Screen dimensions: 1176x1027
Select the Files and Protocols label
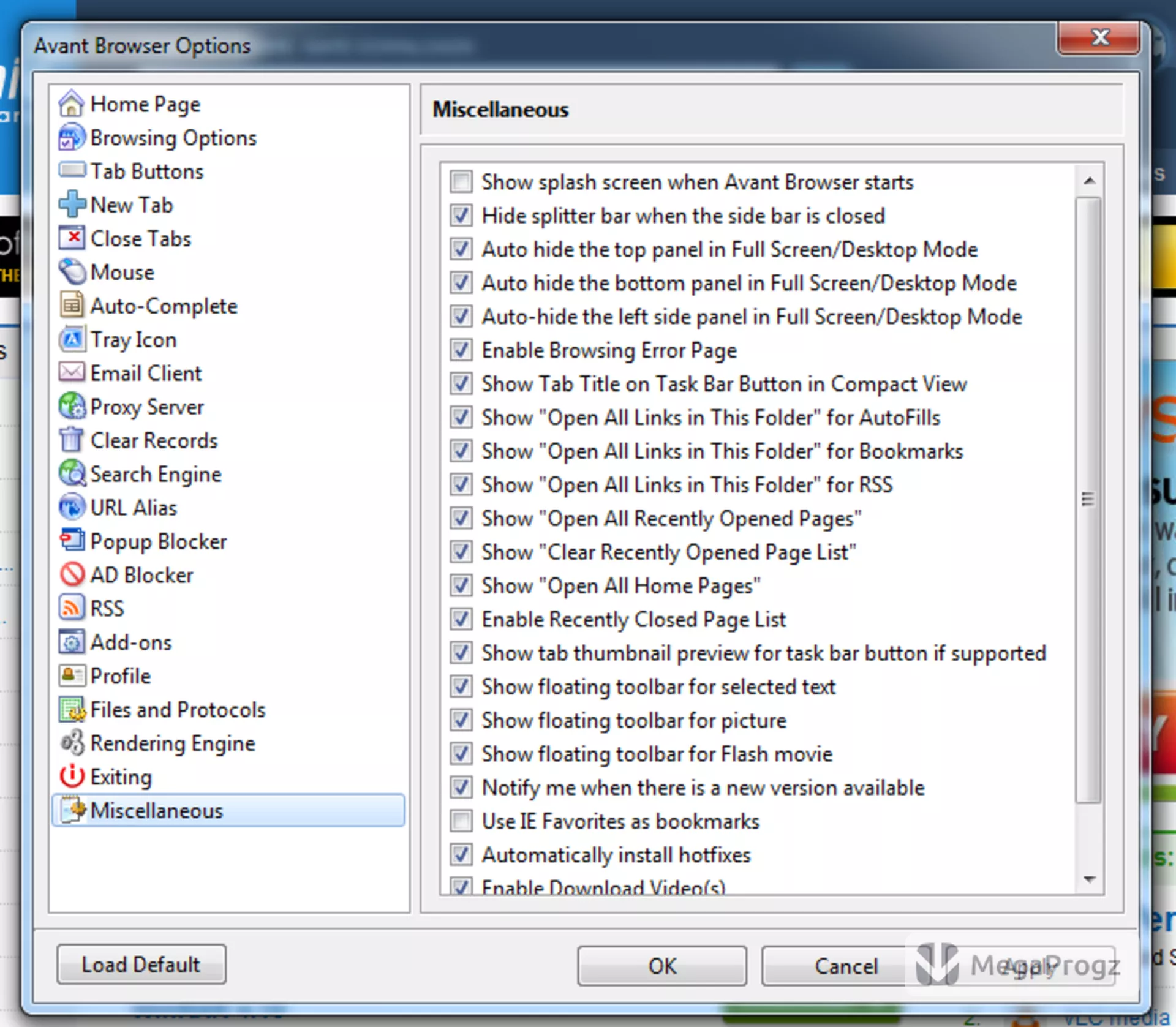pyautogui.click(x=178, y=709)
